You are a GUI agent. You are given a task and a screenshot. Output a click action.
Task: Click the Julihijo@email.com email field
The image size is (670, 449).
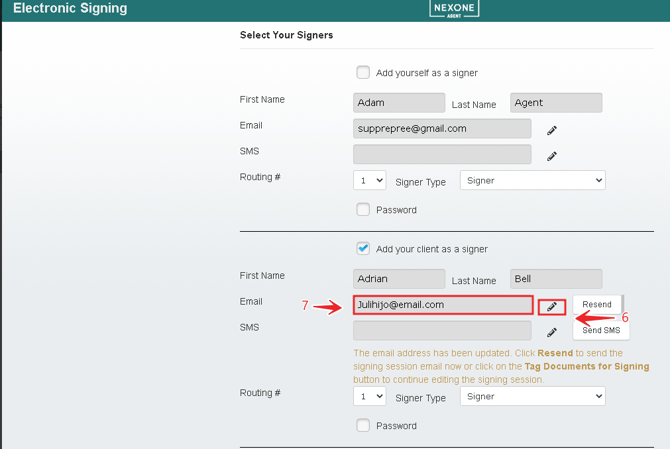click(442, 305)
